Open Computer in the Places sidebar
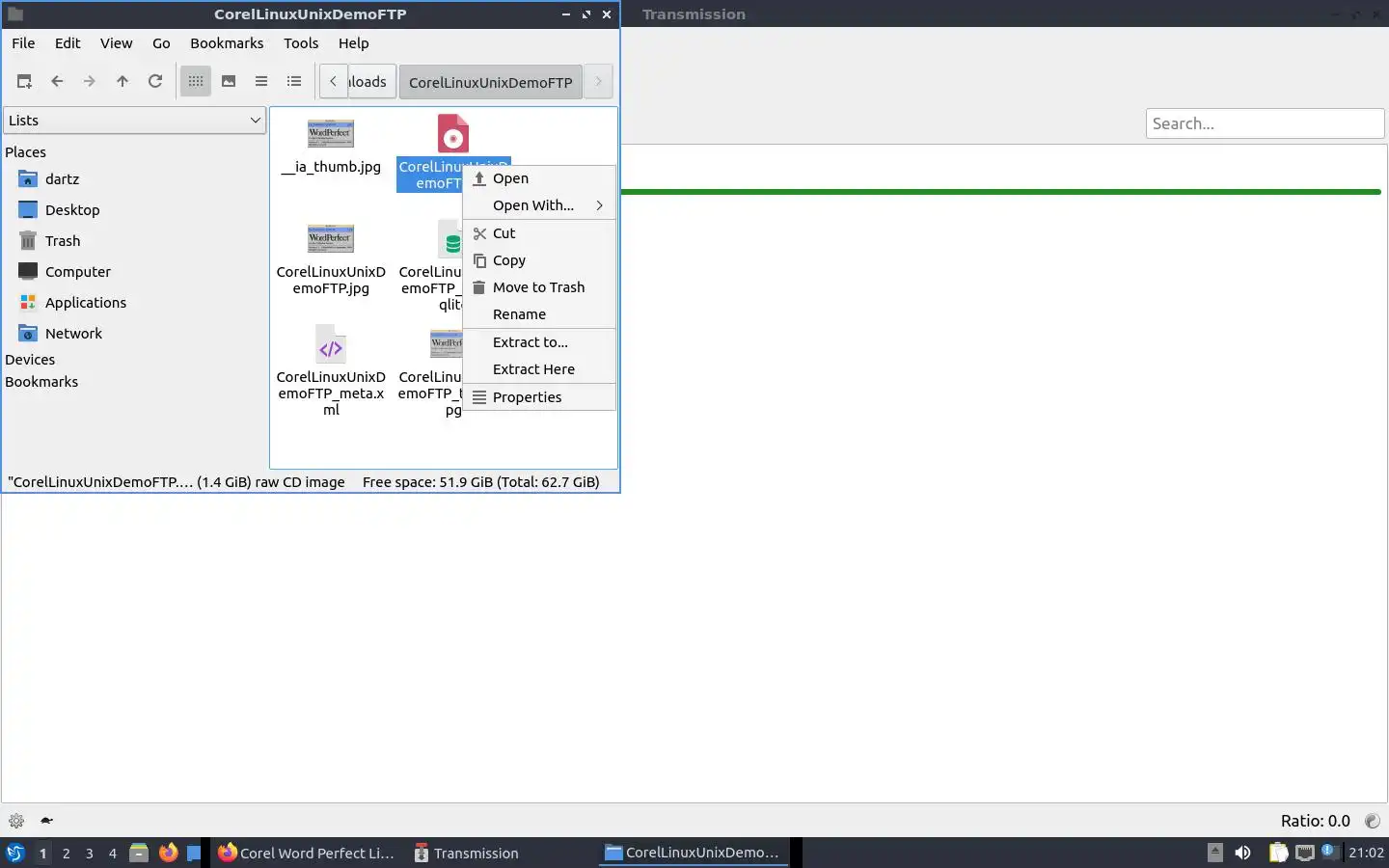This screenshot has width=1389, height=868. pos(78,272)
